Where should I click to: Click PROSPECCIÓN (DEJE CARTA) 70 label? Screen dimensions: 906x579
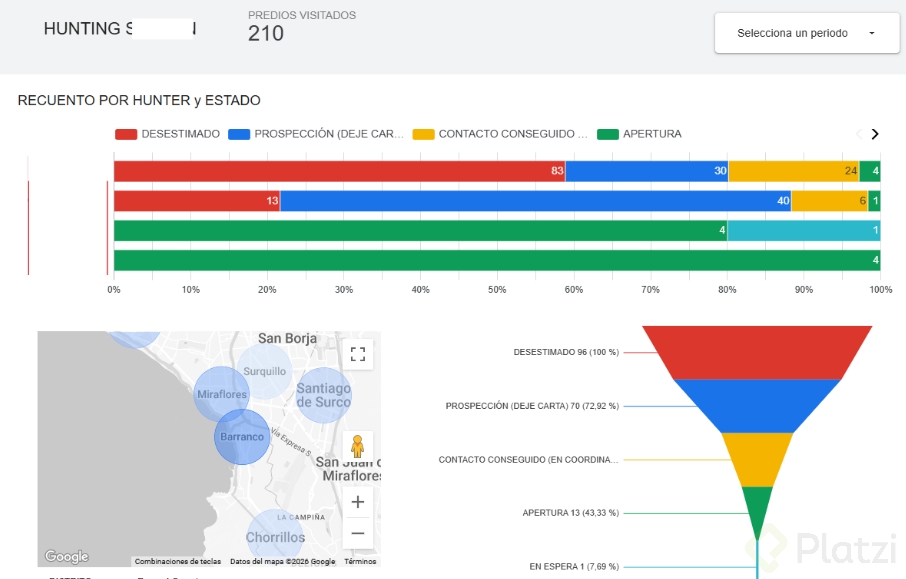coord(532,406)
